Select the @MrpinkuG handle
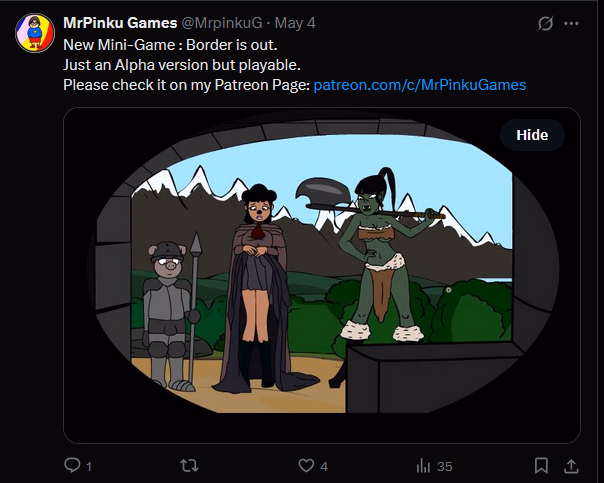The width and height of the screenshot is (604, 483). (x=221, y=23)
